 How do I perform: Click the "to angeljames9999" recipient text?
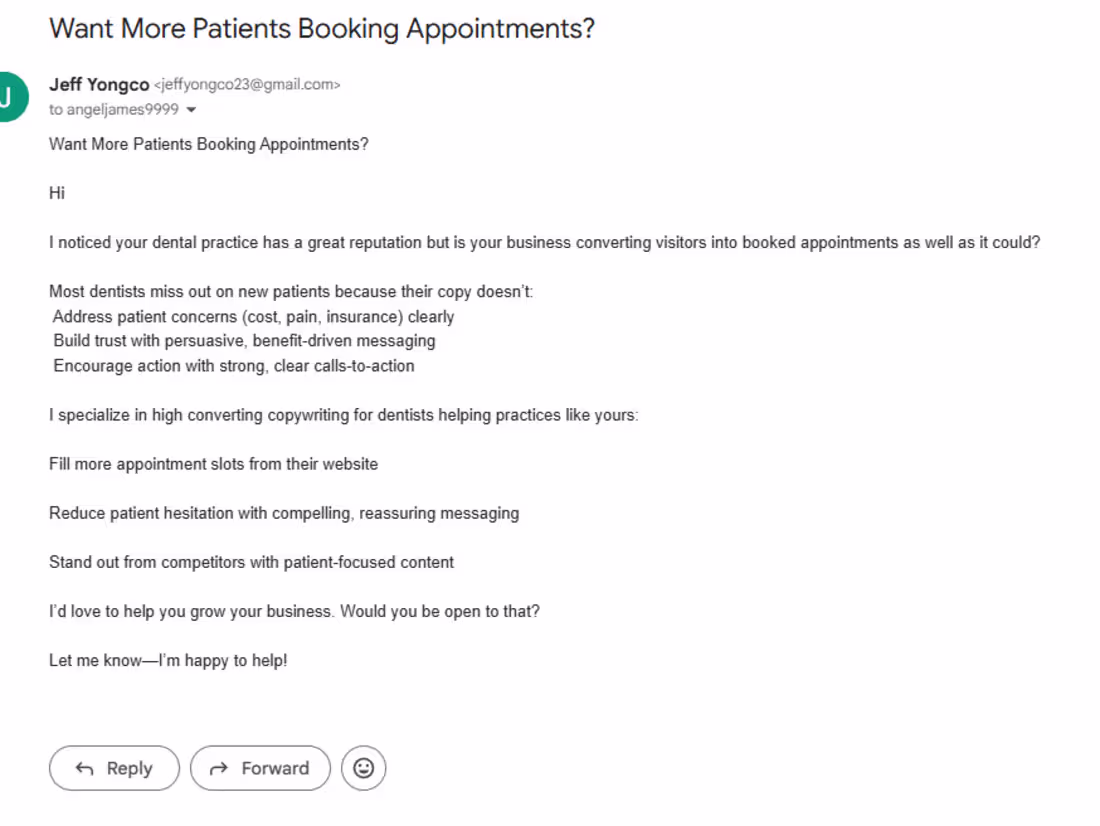(114, 110)
